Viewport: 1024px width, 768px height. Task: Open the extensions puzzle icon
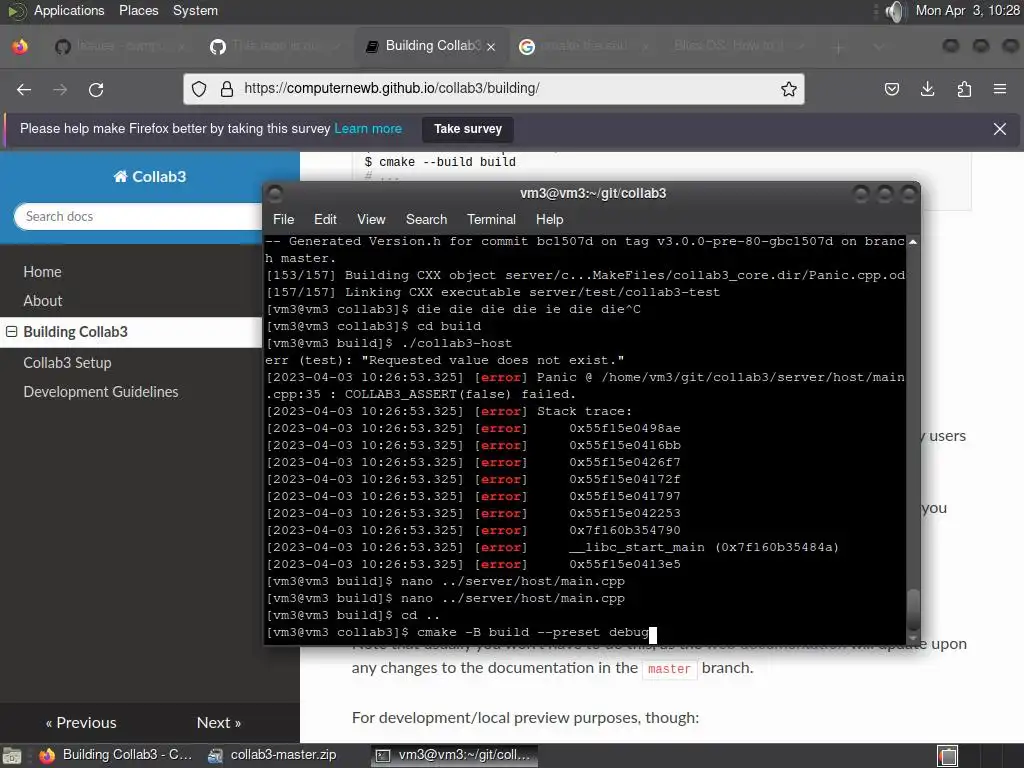pyautogui.click(x=964, y=89)
